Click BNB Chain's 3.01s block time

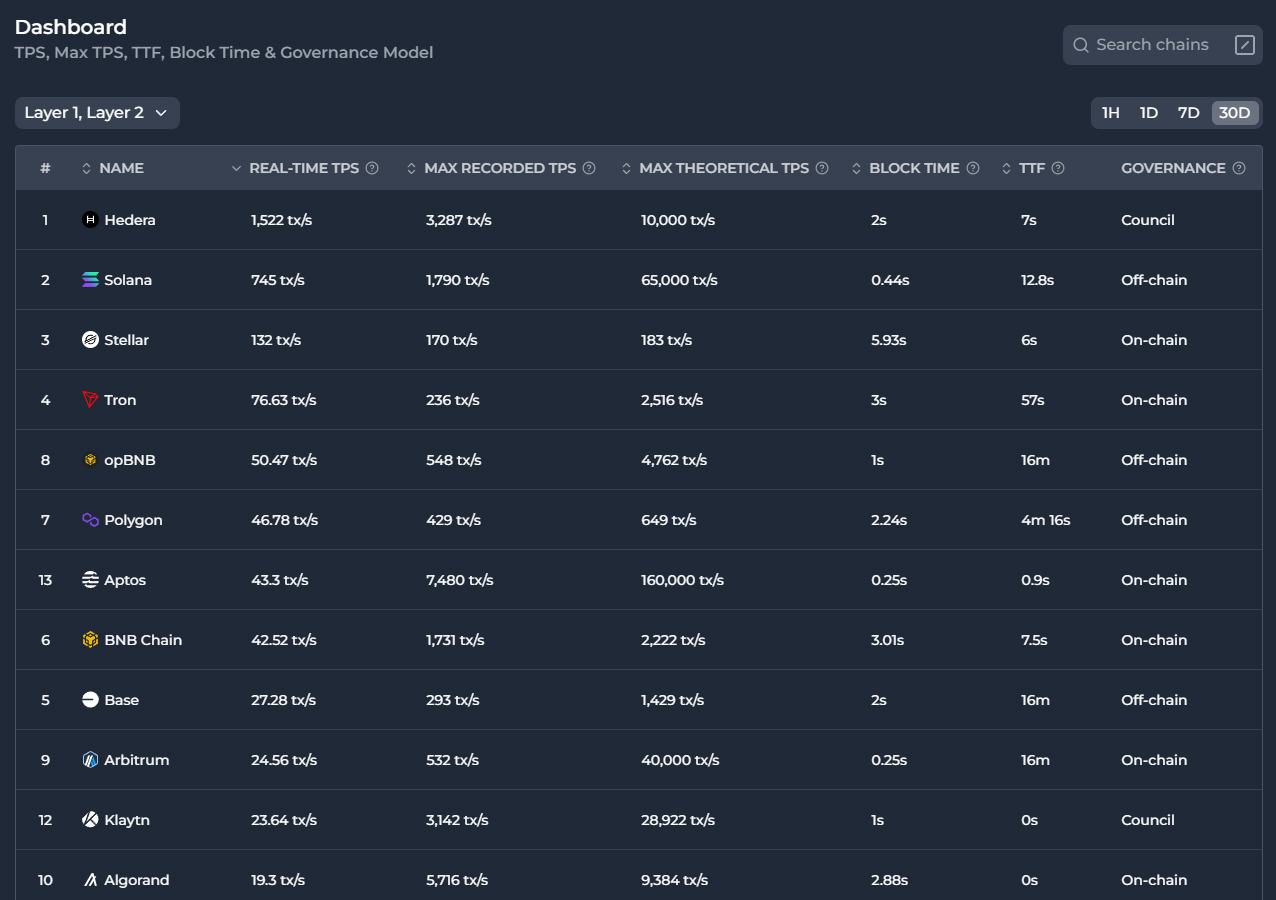click(x=887, y=640)
